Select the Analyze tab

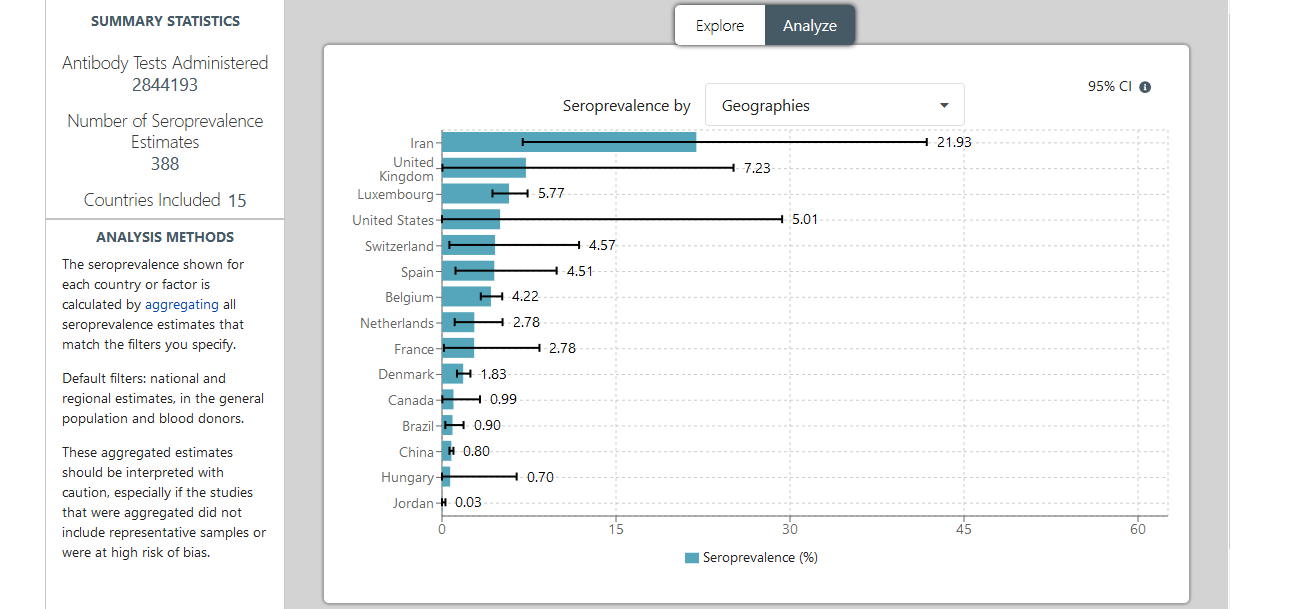click(810, 26)
